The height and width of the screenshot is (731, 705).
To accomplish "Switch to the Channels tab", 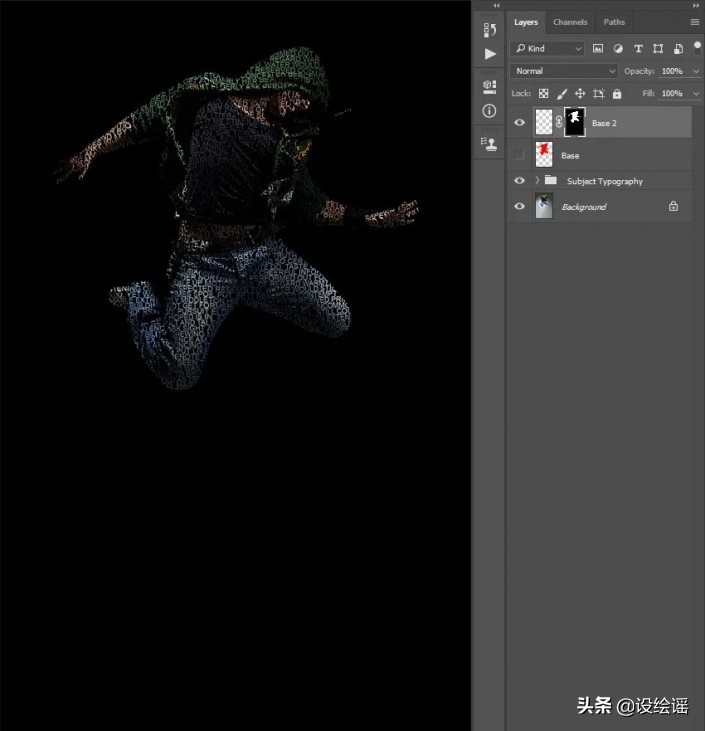I will click(x=570, y=22).
